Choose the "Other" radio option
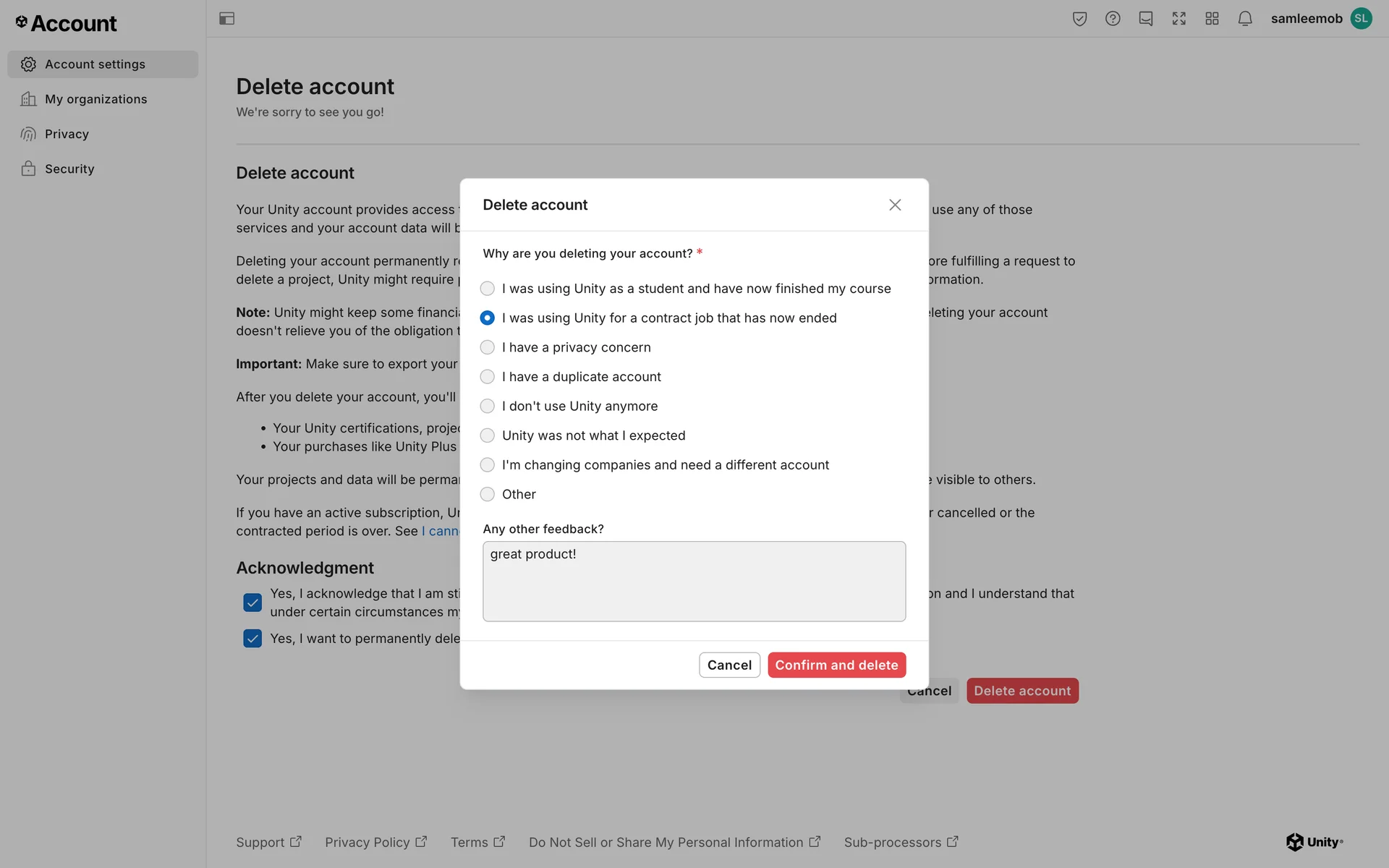The image size is (1389, 868). pyautogui.click(x=488, y=494)
